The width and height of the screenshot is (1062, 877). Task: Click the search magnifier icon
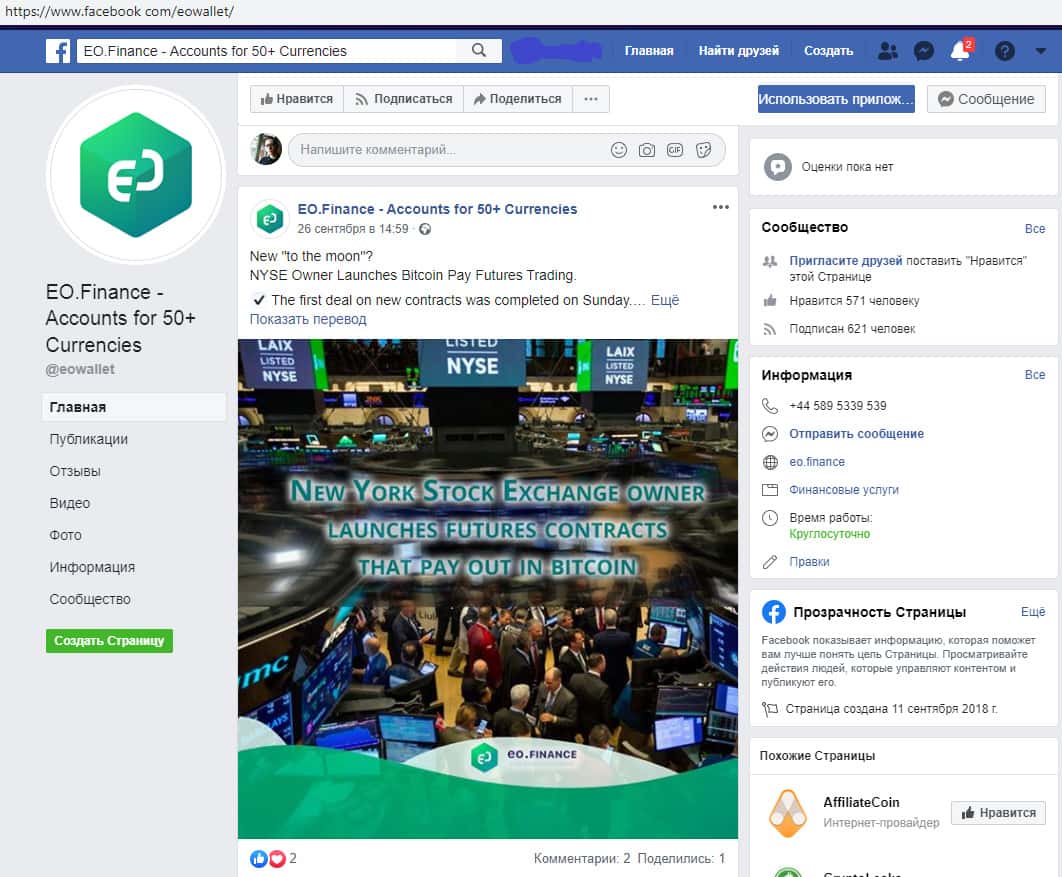pyautogui.click(x=479, y=50)
